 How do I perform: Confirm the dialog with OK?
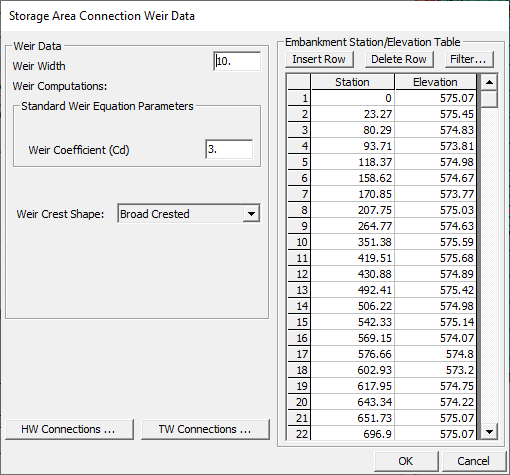click(x=406, y=461)
